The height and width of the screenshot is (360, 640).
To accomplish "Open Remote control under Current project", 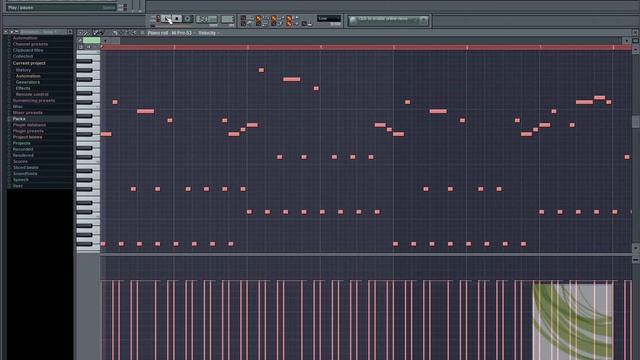I will point(32,94).
